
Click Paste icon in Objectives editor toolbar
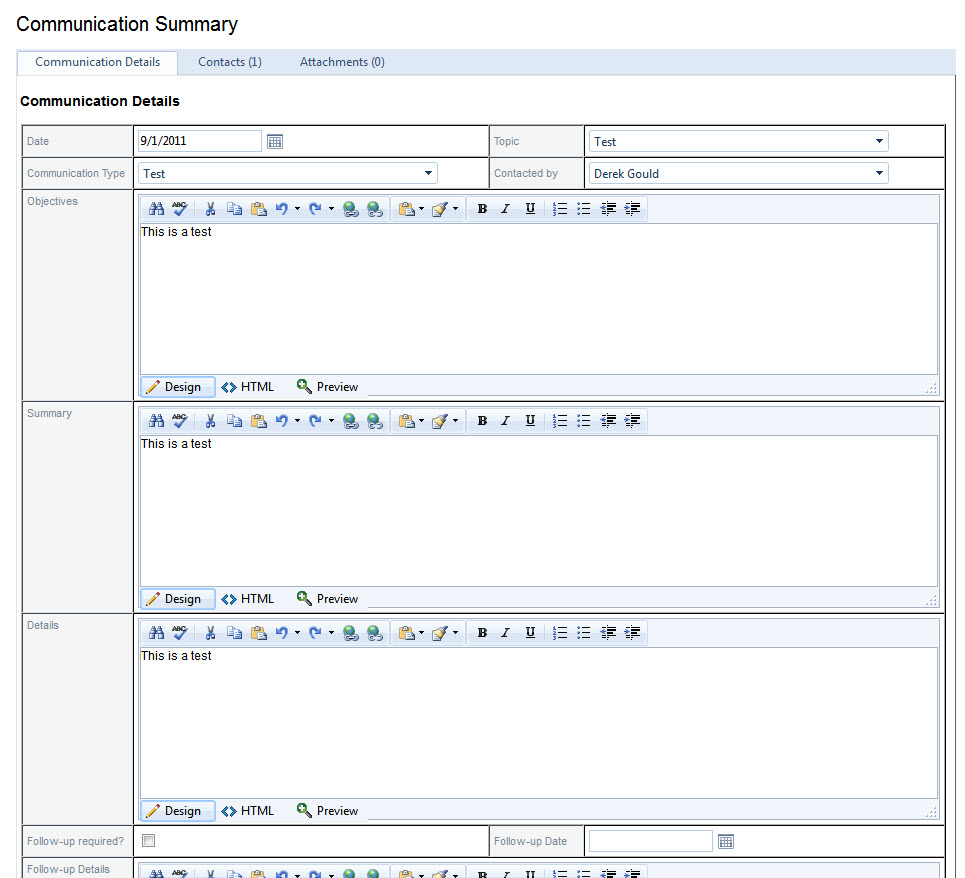point(258,209)
